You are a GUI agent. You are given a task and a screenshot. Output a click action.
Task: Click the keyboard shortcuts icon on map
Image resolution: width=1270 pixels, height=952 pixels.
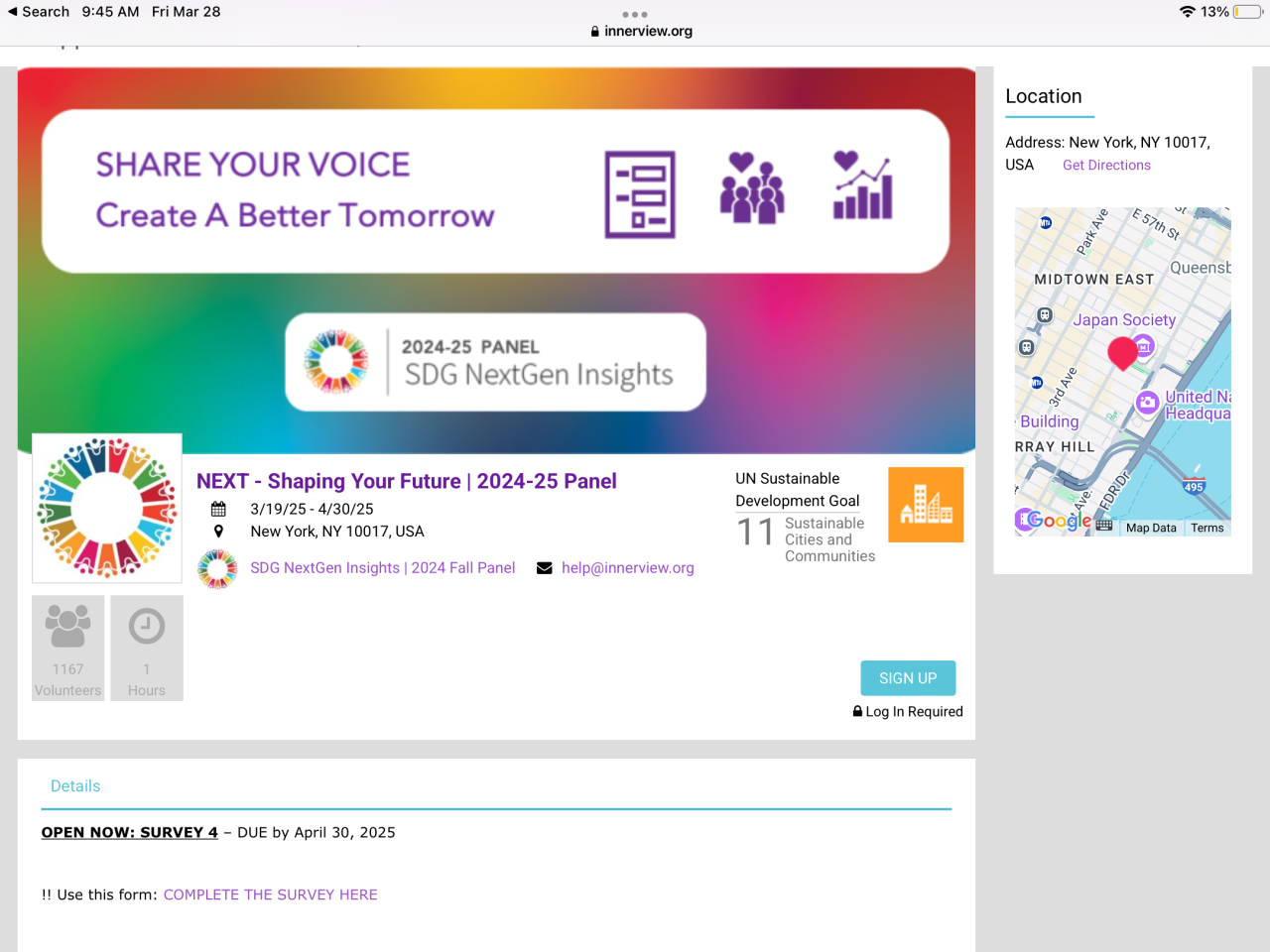coord(1104,527)
